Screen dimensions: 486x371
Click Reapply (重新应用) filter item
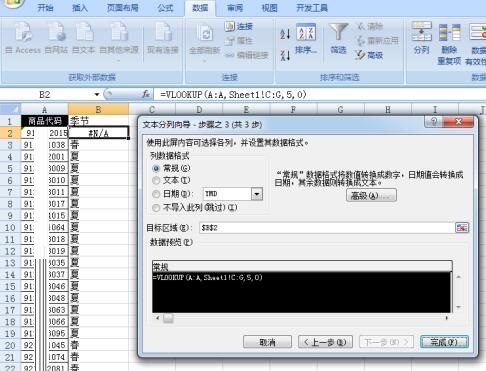point(377,41)
